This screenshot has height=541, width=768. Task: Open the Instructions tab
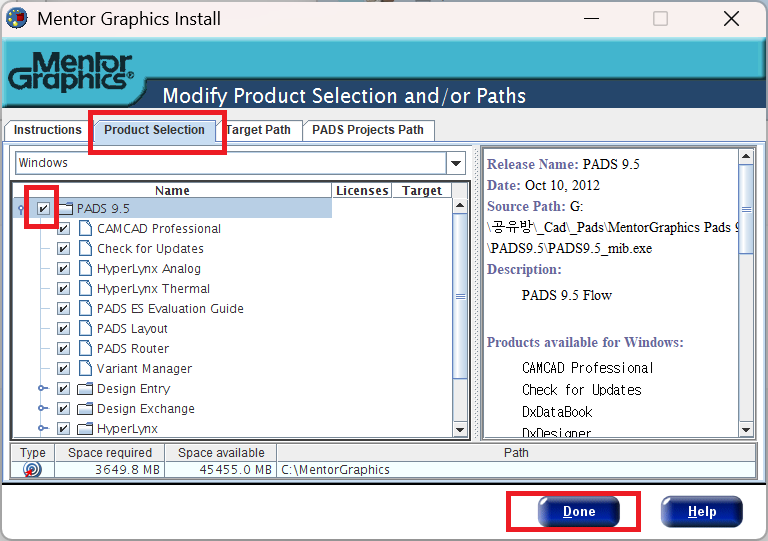48,130
